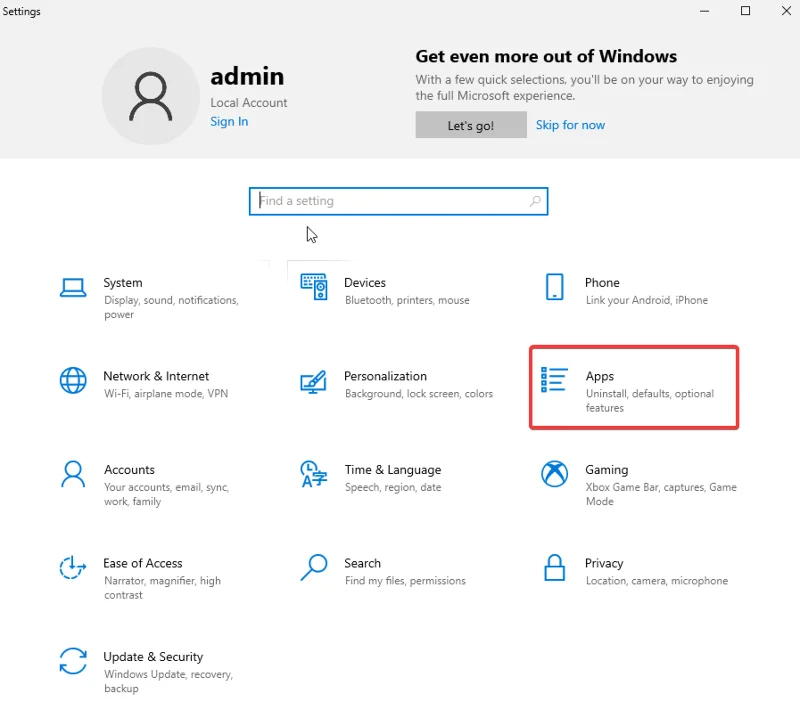
Task: Click 'Background, lock screen, colors' text
Action: 419,393
